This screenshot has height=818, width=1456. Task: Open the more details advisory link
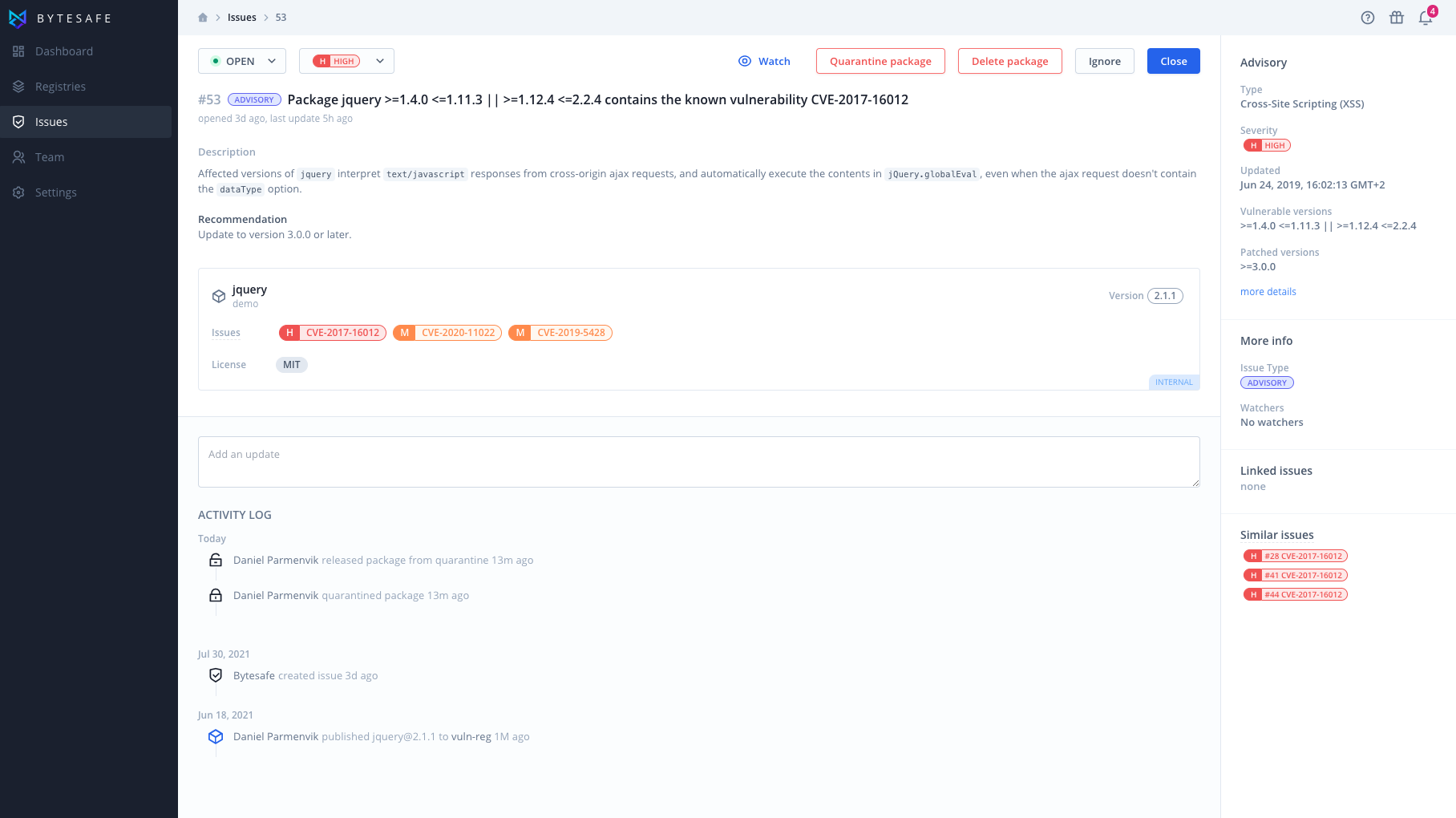(x=1268, y=292)
